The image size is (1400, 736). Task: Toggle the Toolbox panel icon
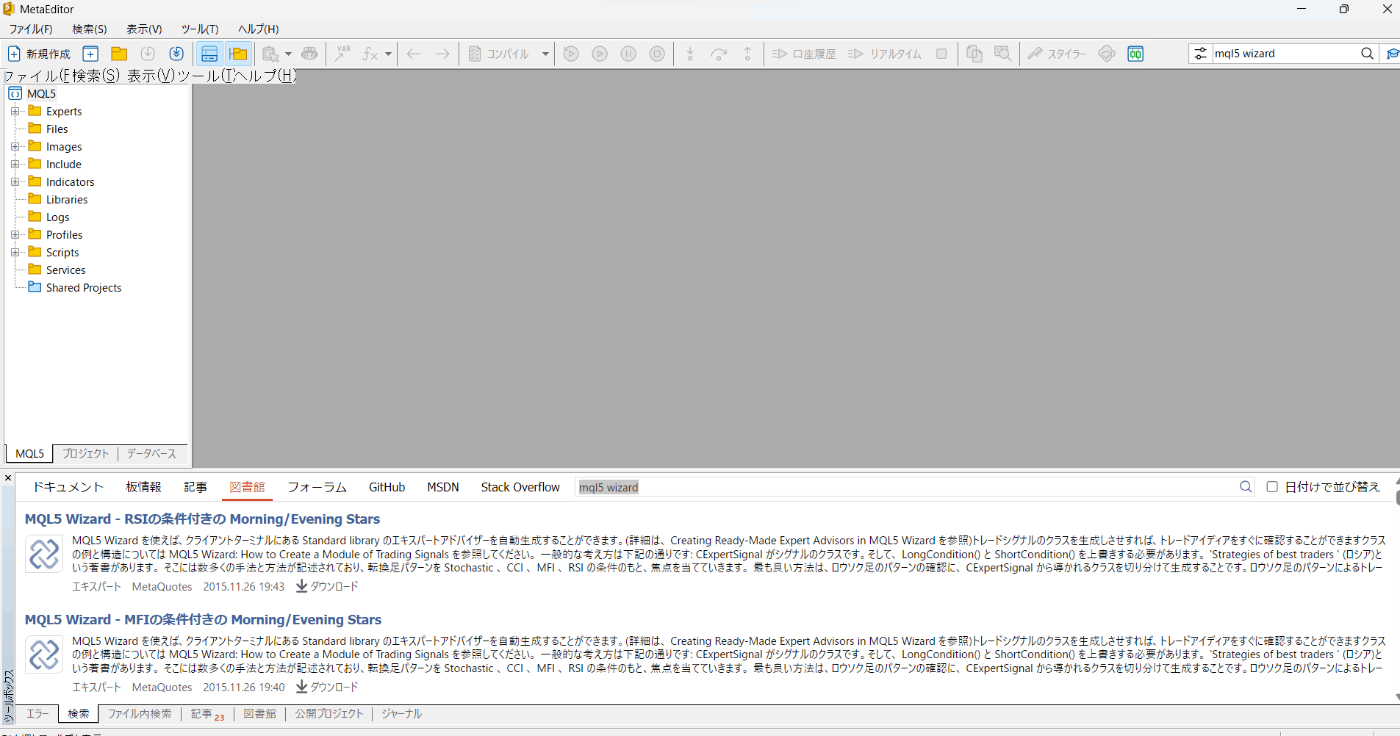[209, 54]
